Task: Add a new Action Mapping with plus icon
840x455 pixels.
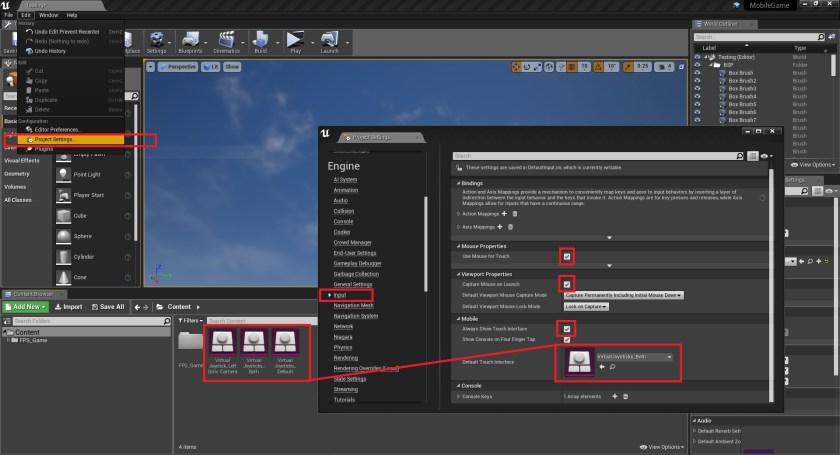Action: pyautogui.click(x=504, y=213)
